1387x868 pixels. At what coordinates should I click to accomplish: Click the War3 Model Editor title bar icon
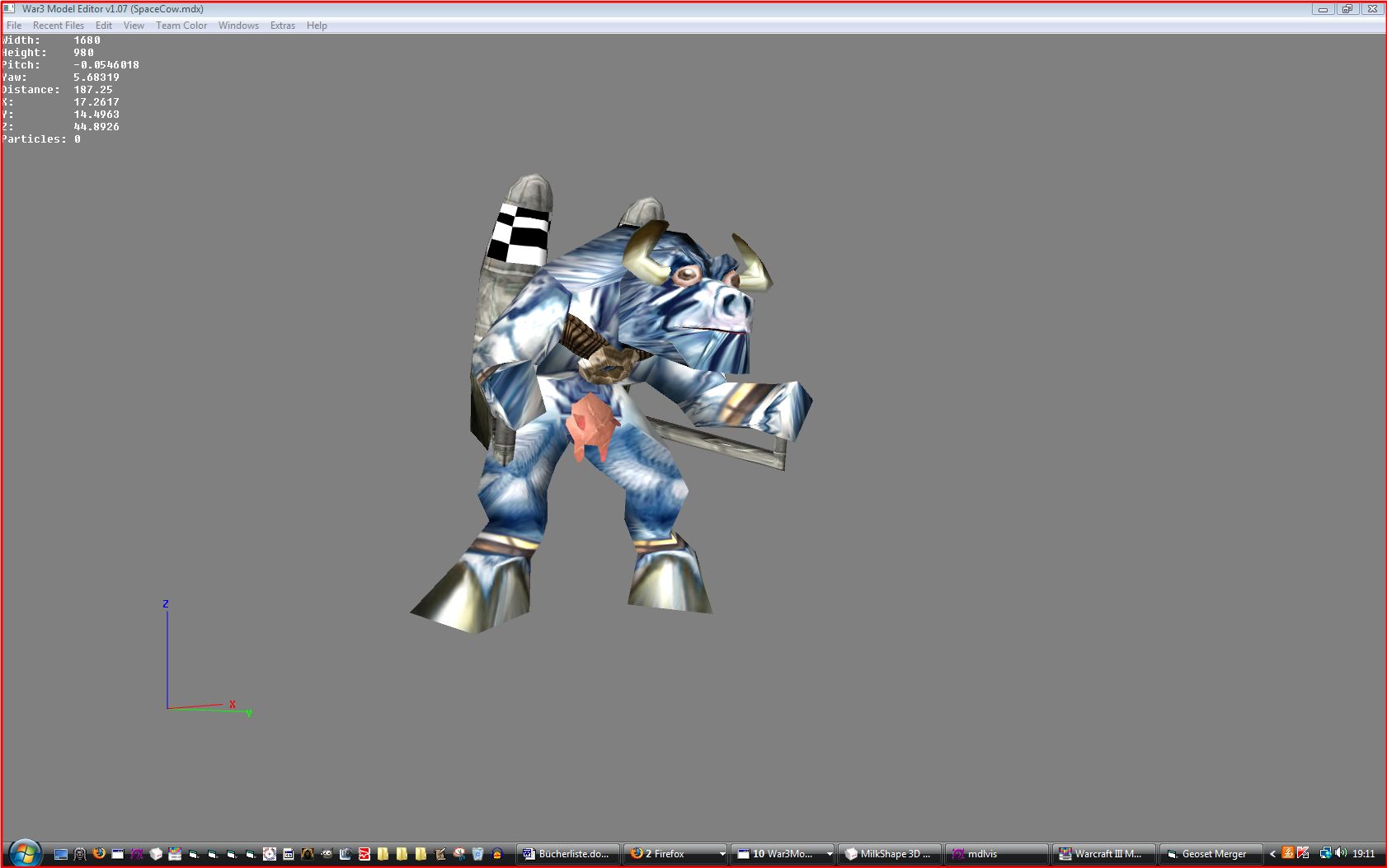pyautogui.click(x=10, y=8)
